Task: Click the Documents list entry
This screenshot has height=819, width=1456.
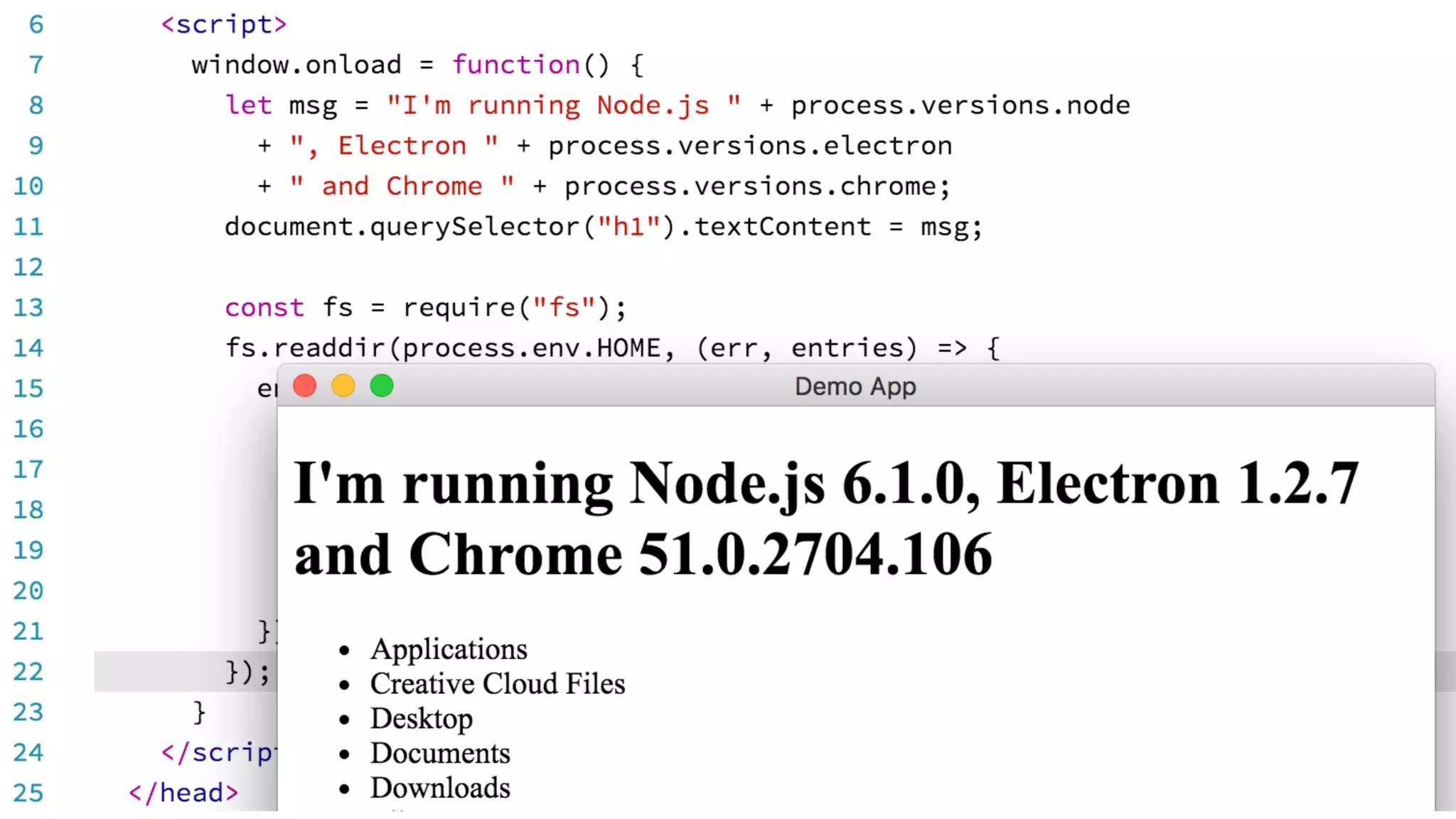Action: (x=440, y=754)
